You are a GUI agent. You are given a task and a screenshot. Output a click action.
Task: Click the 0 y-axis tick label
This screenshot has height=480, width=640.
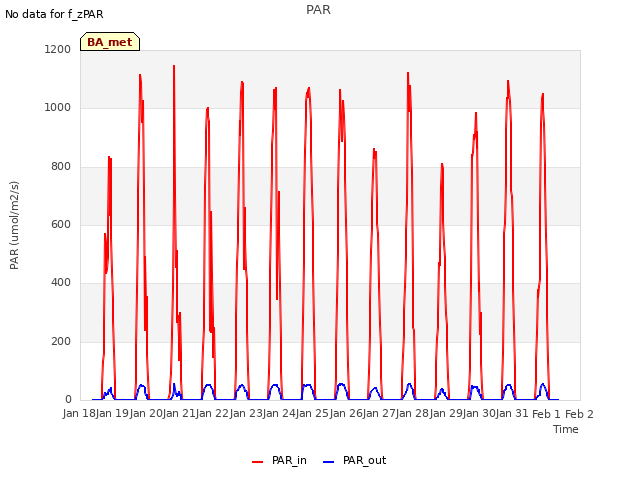click(68, 400)
